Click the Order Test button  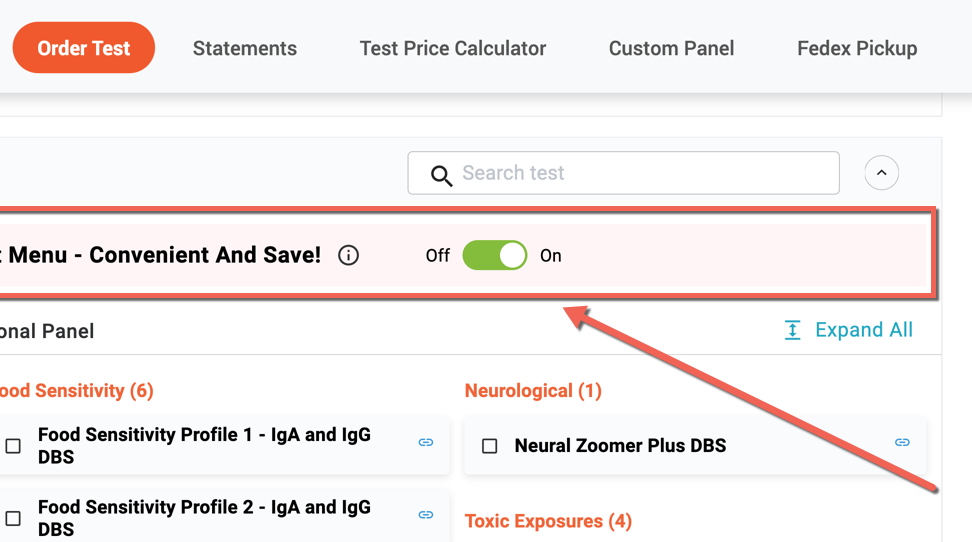point(84,48)
